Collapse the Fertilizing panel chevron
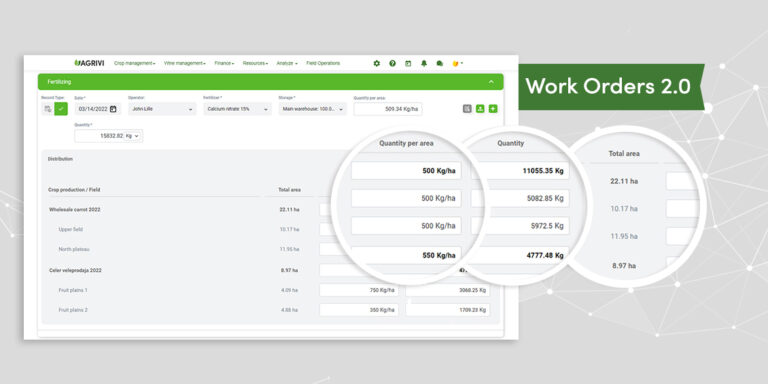The width and height of the screenshot is (768, 384). (491, 82)
